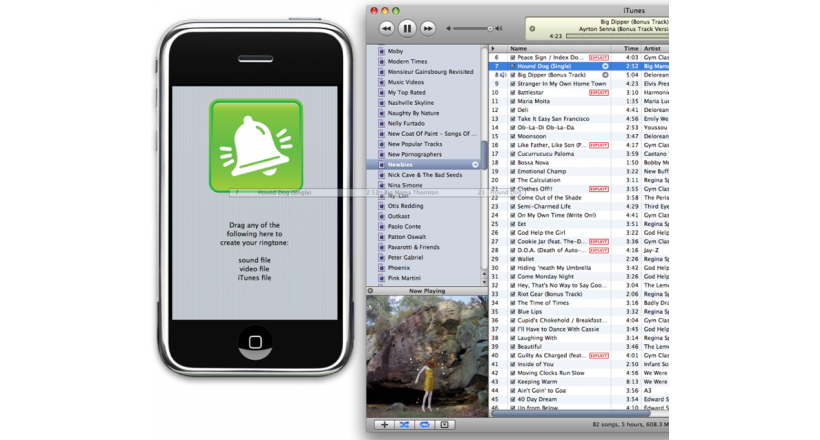Select the Peter Gabriel playlist icon
The height and width of the screenshot is (440, 820).
pos(381,257)
